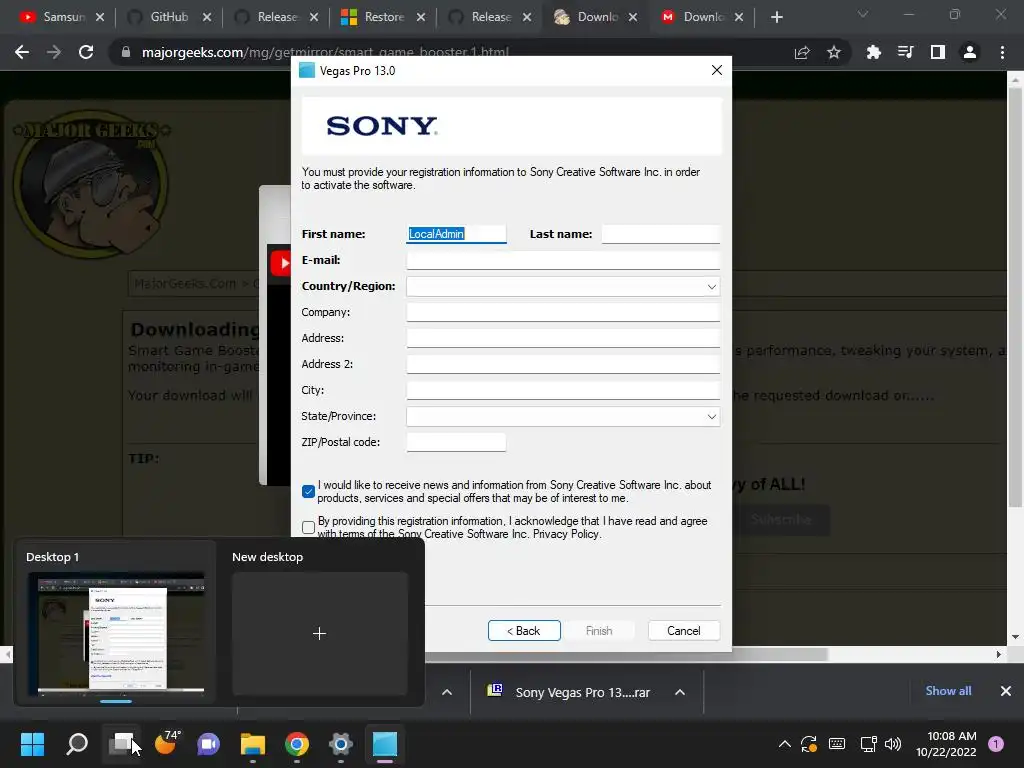
Task: Uncheck receive news from Sony checkbox
Action: [309, 491]
